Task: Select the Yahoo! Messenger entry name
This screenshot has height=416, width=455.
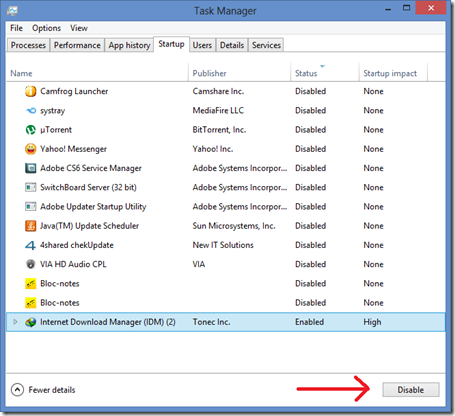Action: (x=73, y=149)
